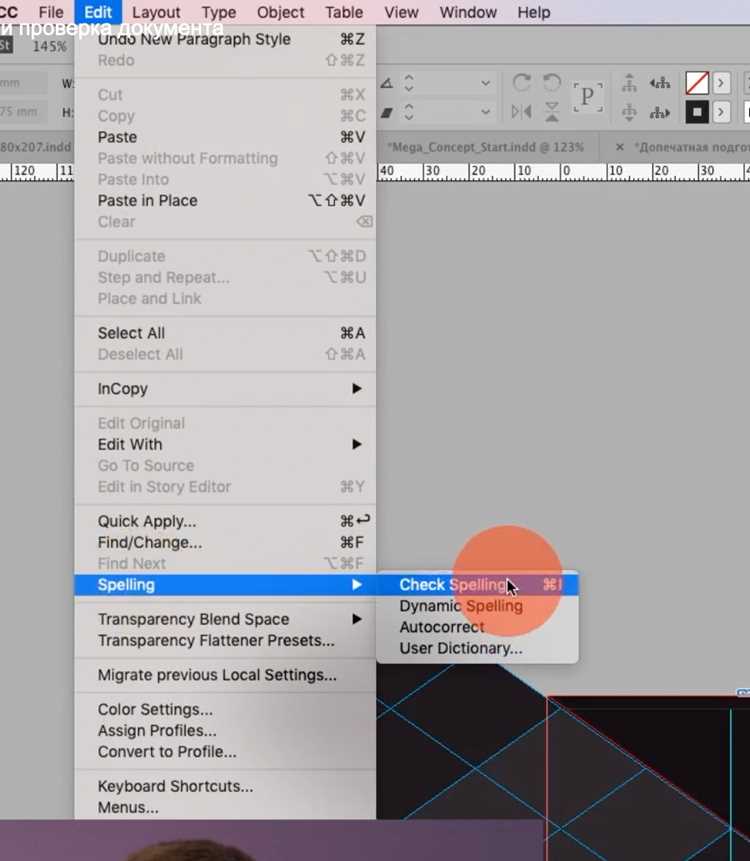Image resolution: width=750 pixels, height=861 pixels.
Task: Click the Rotate 90° Clockwise icon
Action: [521, 83]
